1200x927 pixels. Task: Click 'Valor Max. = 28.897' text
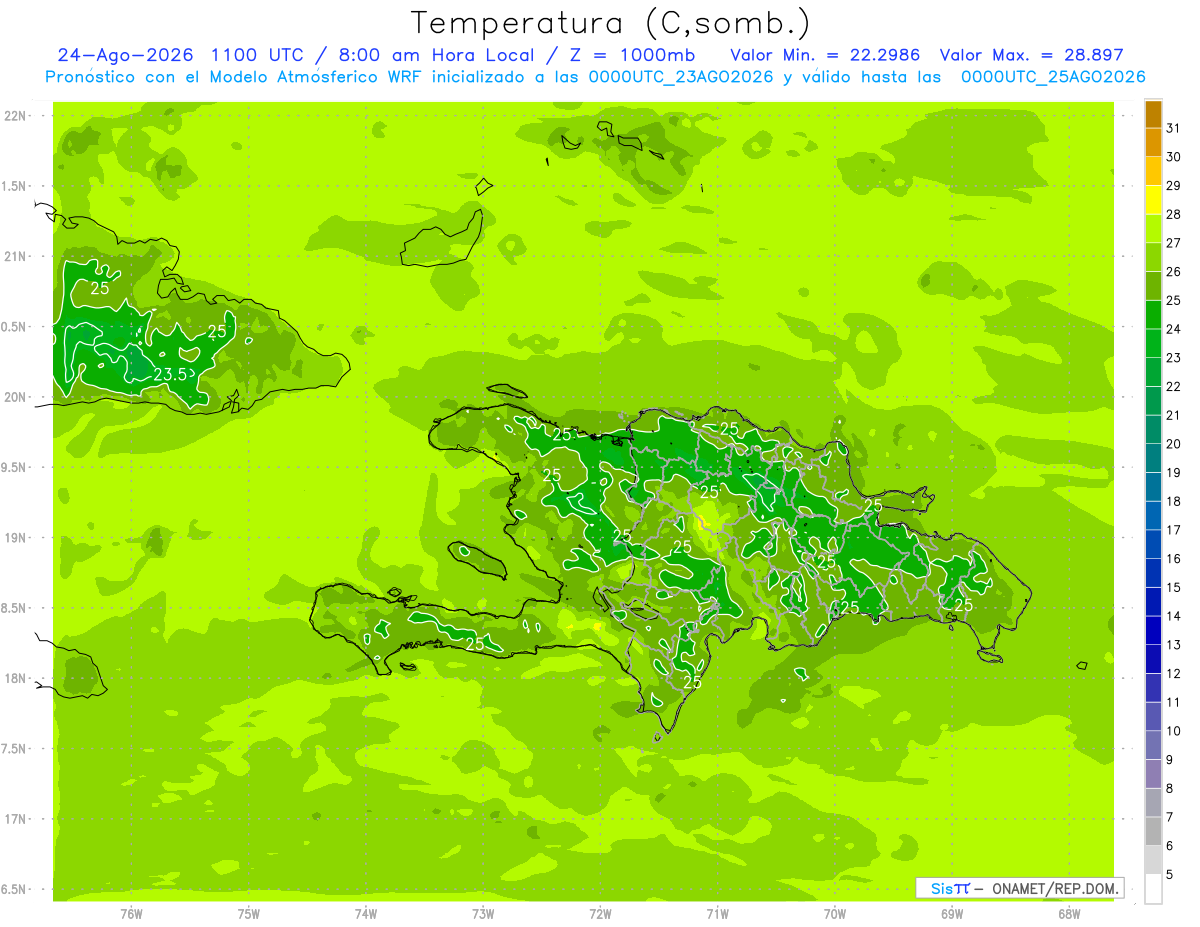point(1032,55)
